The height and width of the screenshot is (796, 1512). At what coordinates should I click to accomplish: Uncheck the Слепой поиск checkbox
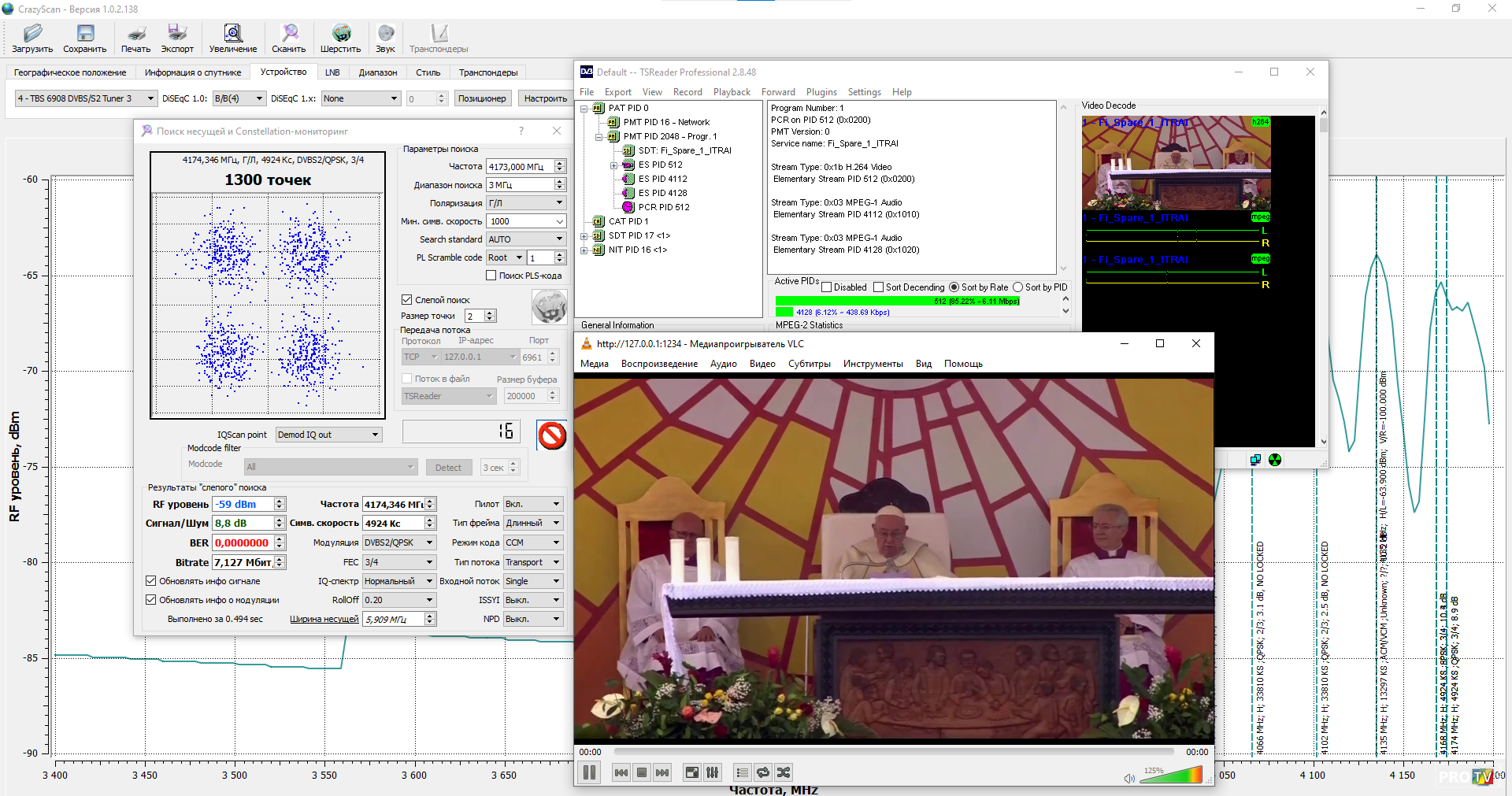tap(407, 300)
